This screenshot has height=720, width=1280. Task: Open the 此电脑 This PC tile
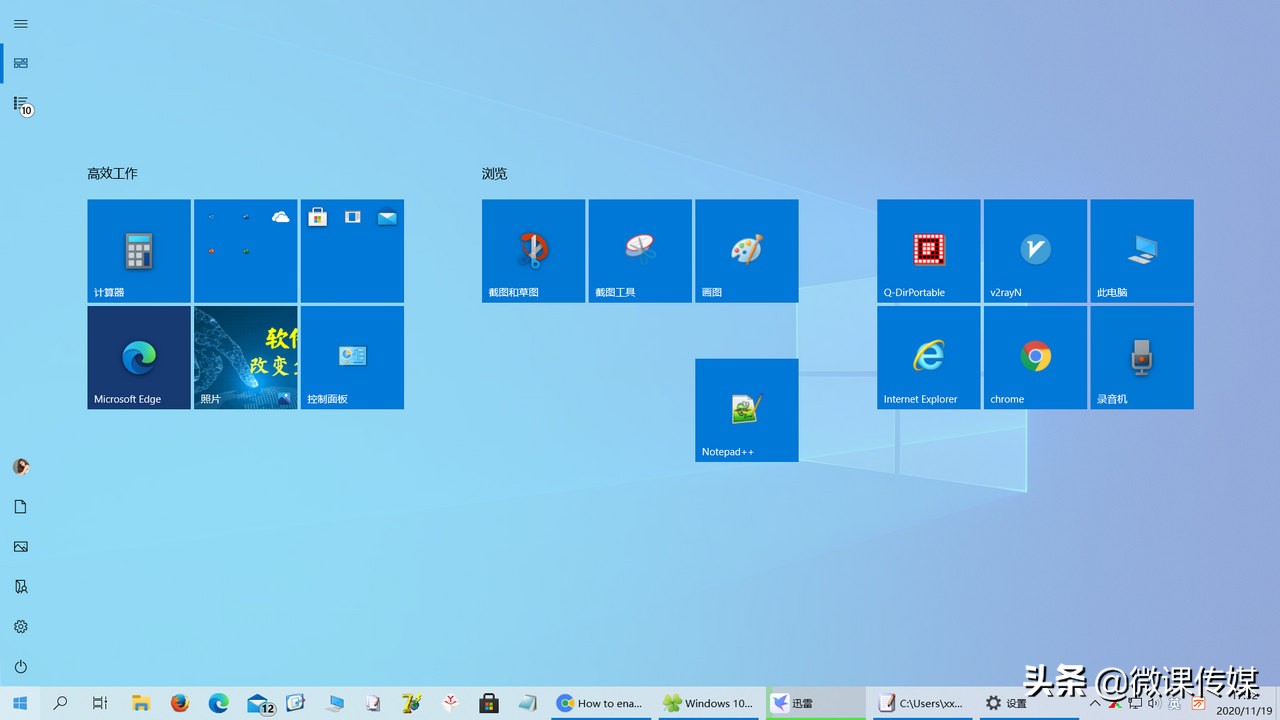1141,250
